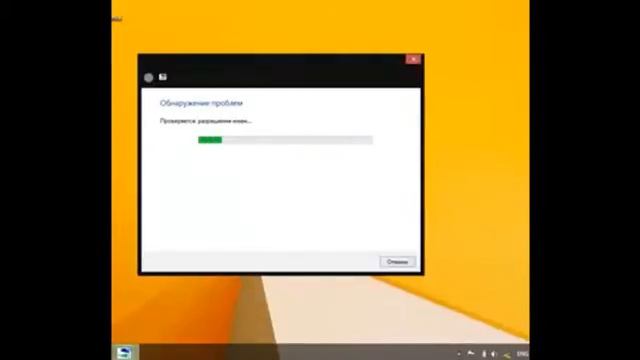Click the battery/power icon in system tray

pos(484,354)
